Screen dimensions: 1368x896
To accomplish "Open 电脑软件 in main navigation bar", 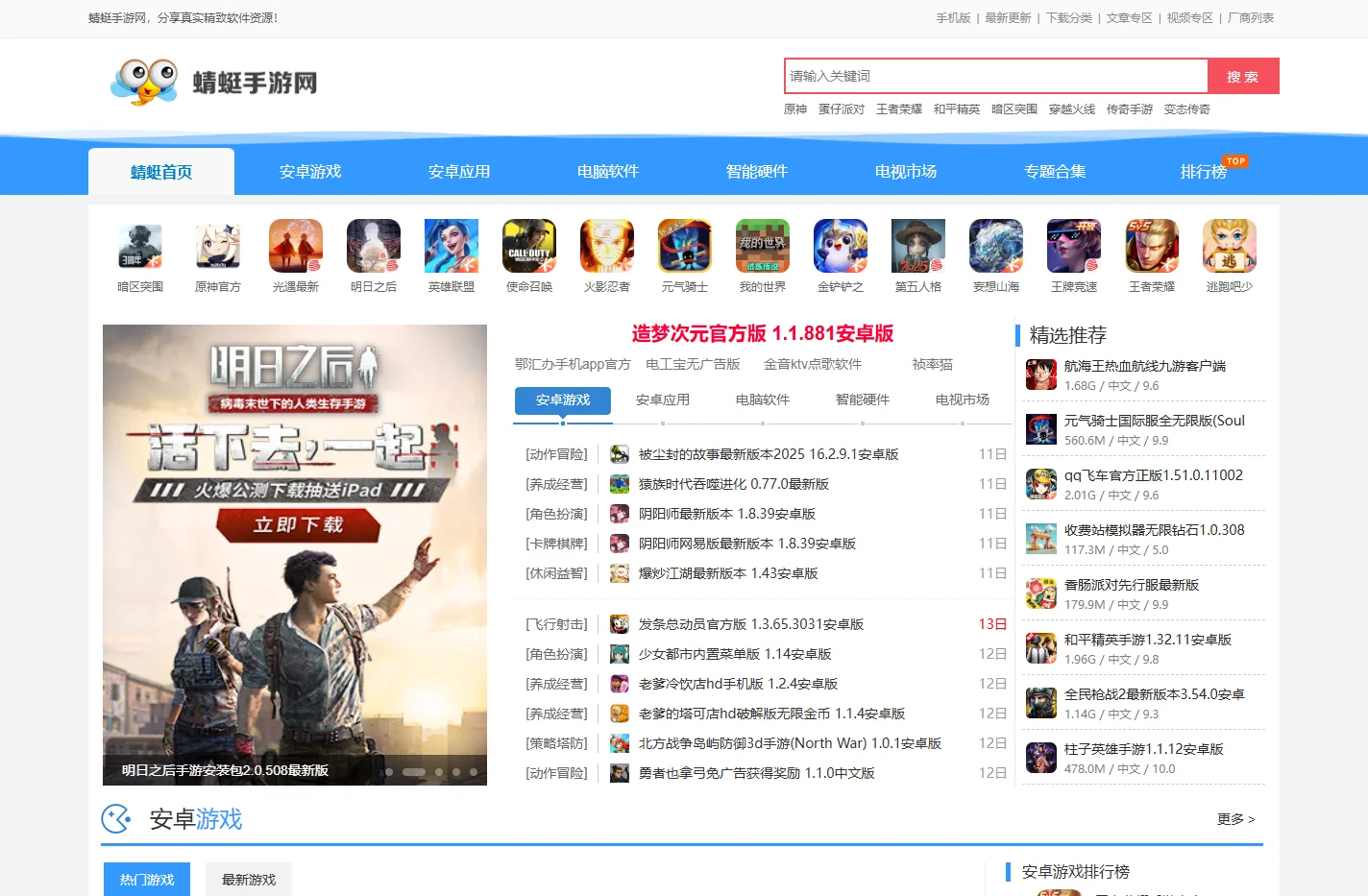I will click(608, 172).
